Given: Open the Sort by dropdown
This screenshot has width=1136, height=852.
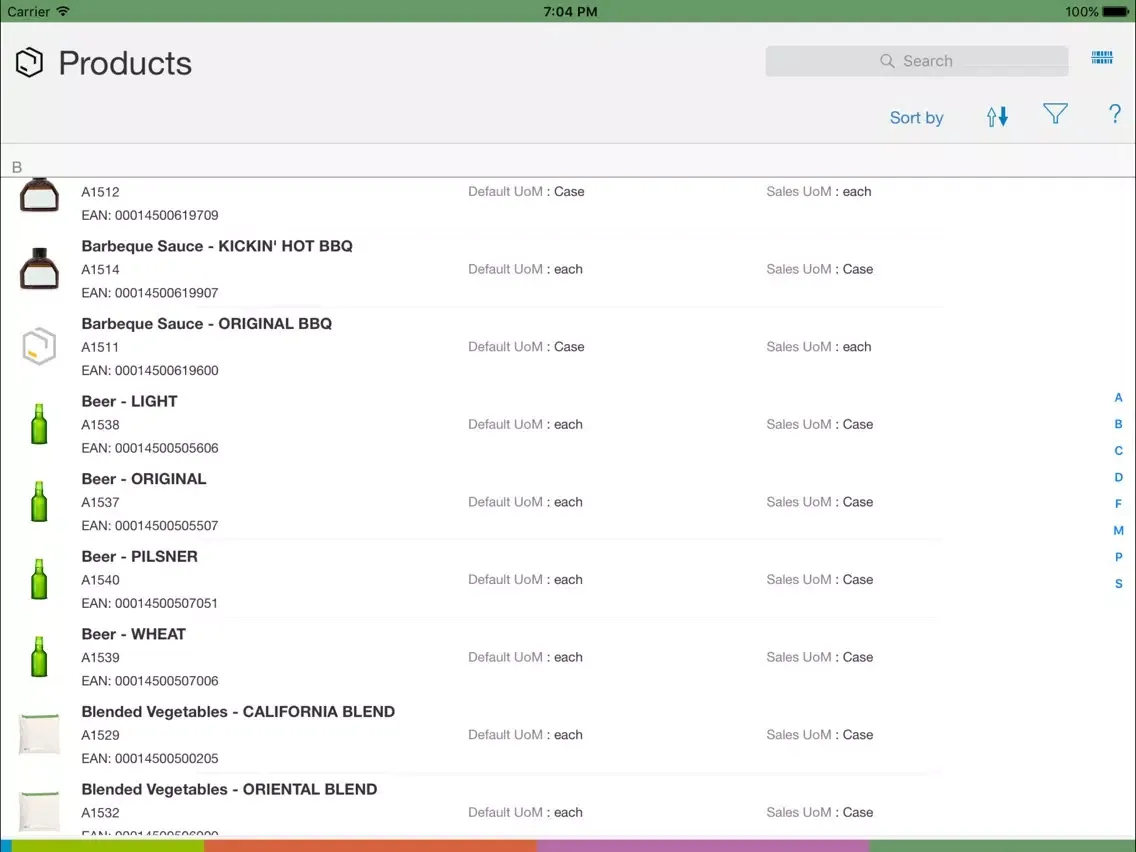Looking at the screenshot, I should pyautogui.click(x=916, y=118).
